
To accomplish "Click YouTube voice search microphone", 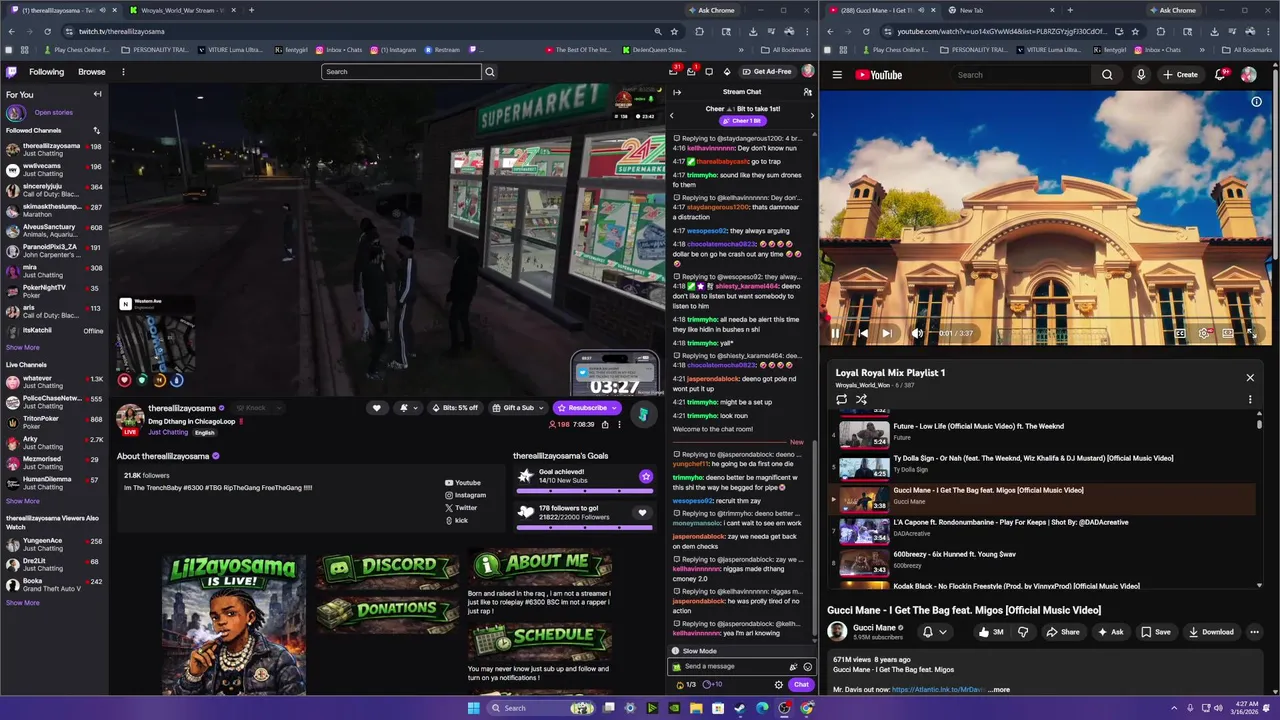I will tap(1141, 75).
